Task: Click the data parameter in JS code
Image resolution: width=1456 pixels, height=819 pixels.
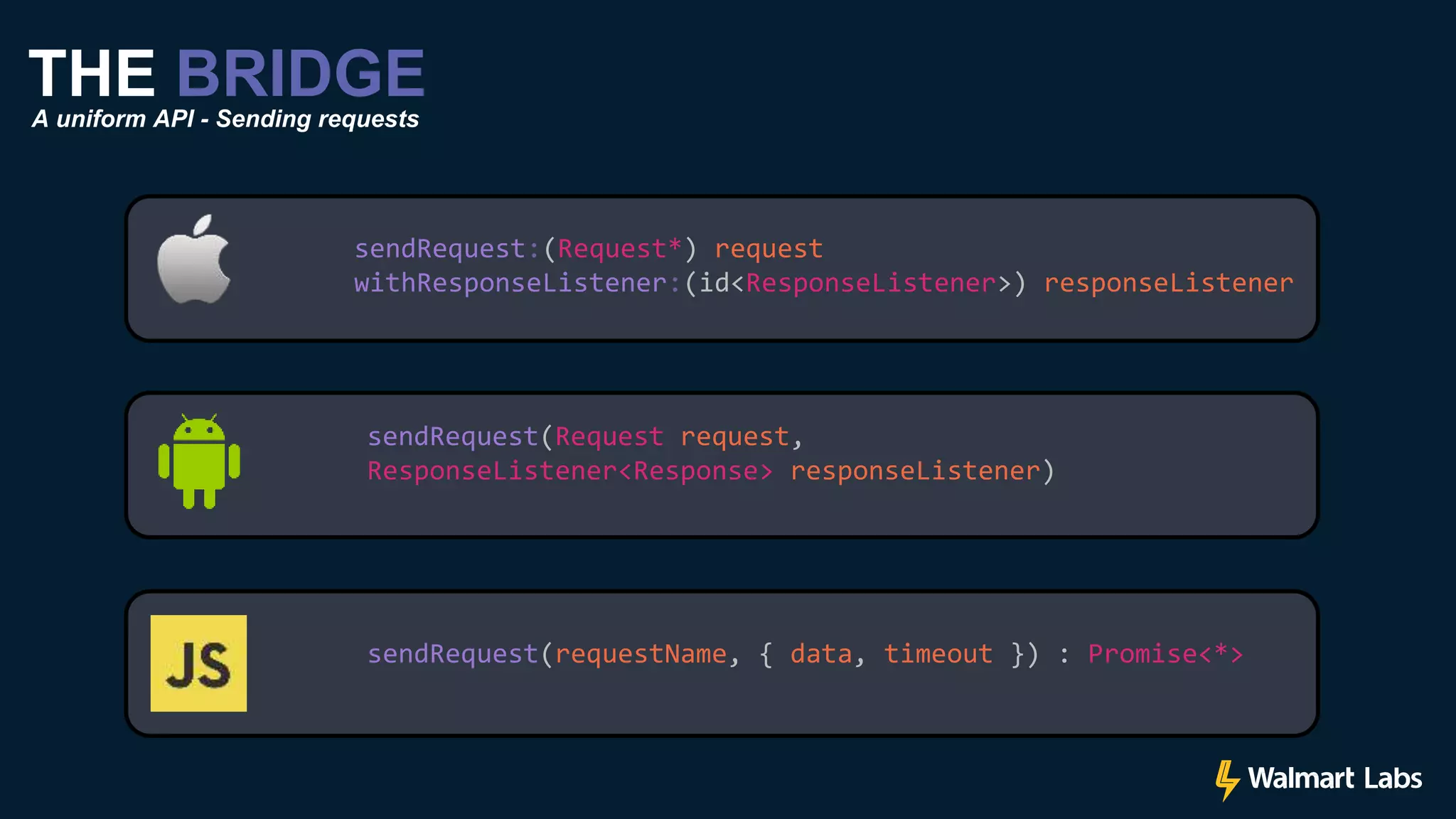Action: click(x=821, y=654)
